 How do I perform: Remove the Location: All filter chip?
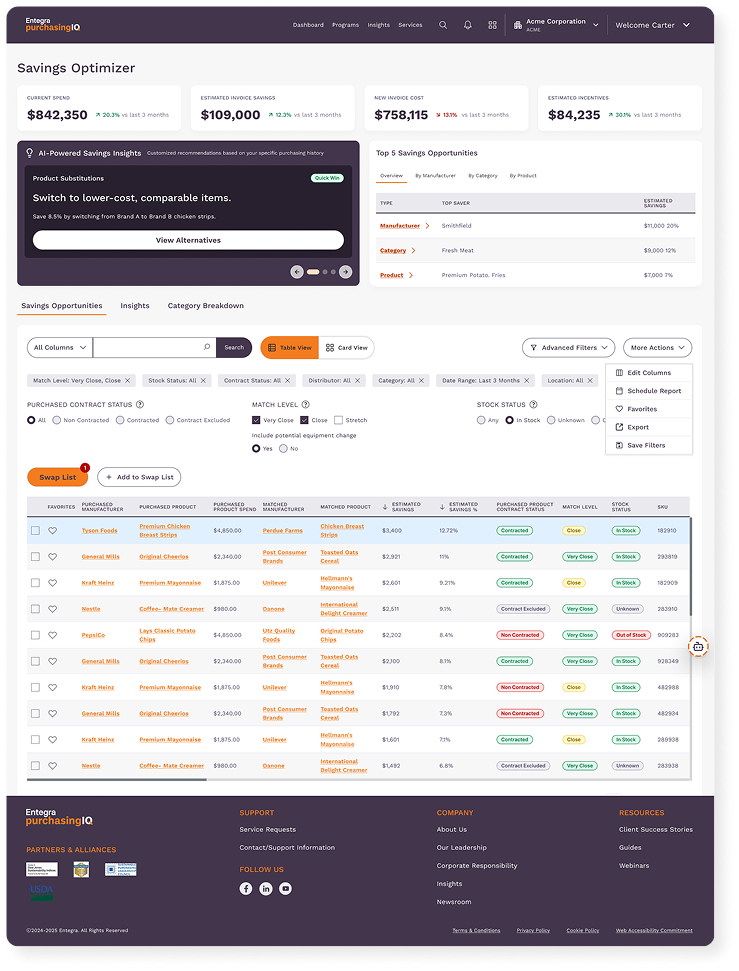point(590,381)
